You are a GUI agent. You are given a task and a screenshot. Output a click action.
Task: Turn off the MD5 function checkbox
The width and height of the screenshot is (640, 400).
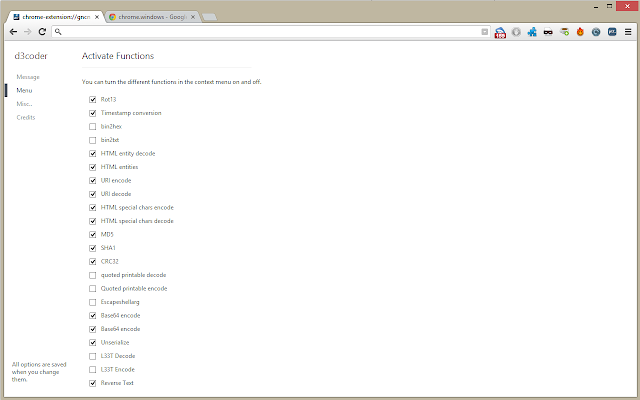pos(93,235)
